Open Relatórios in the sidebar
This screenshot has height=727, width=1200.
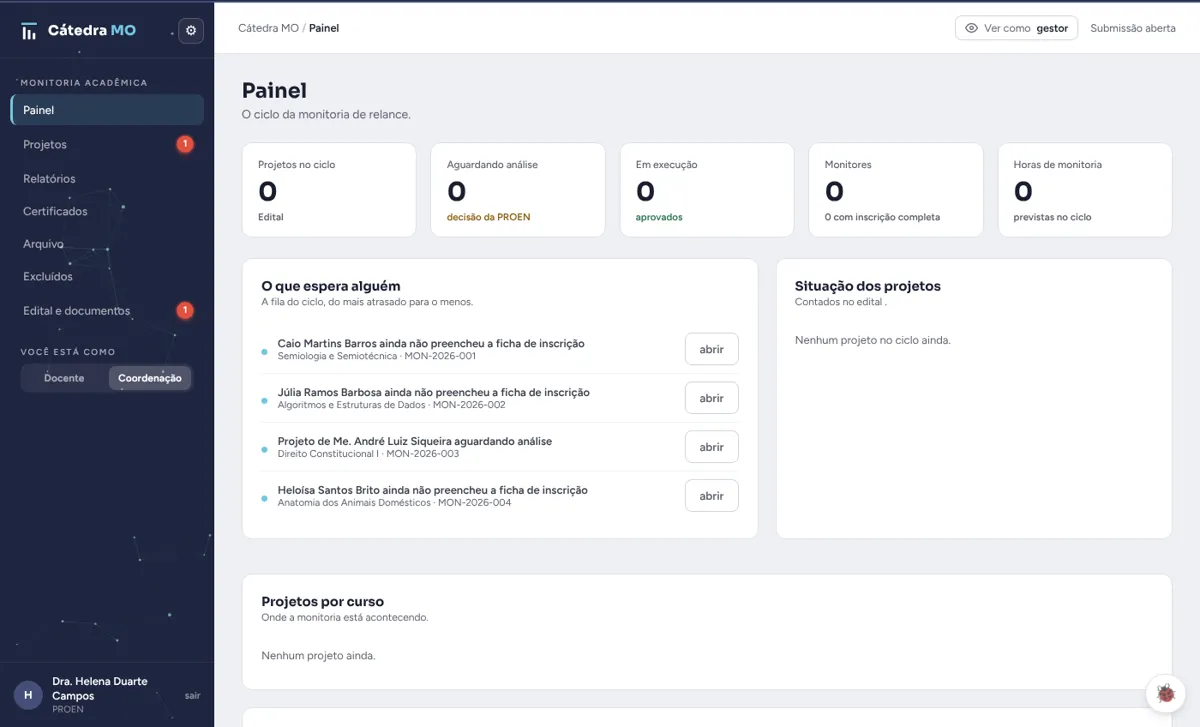coord(107,178)
